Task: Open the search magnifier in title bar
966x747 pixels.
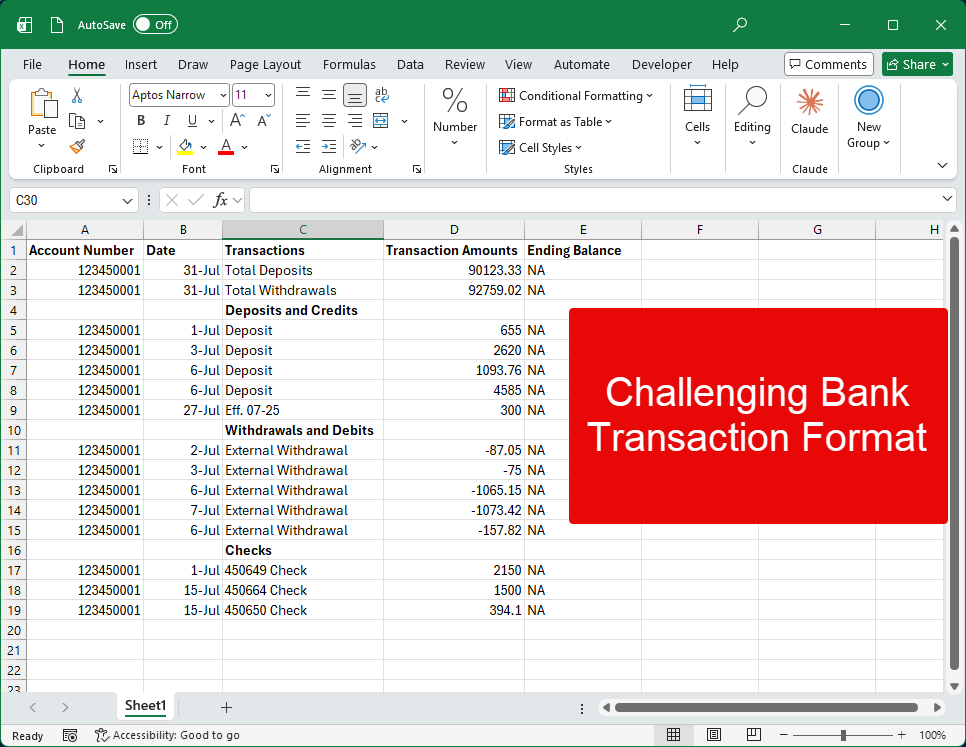Action: (740, 25)
